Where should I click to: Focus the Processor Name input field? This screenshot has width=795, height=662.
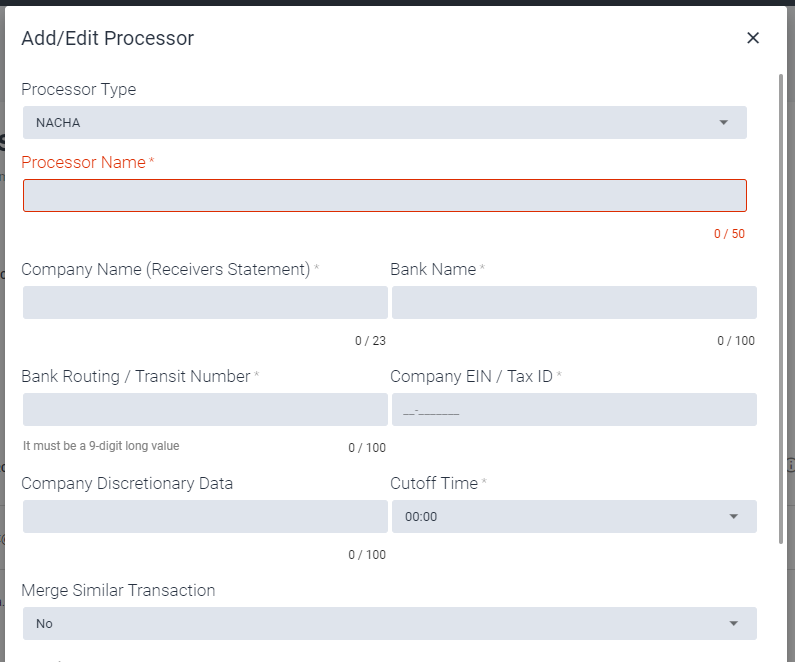click(x=384, y=196)
